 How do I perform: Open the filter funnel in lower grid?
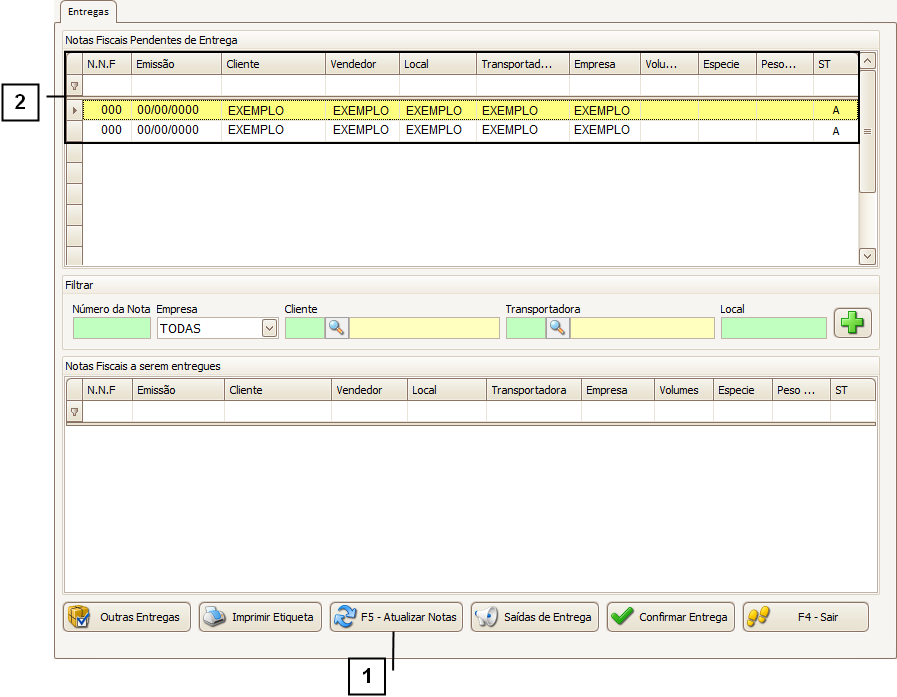(74, 412)
